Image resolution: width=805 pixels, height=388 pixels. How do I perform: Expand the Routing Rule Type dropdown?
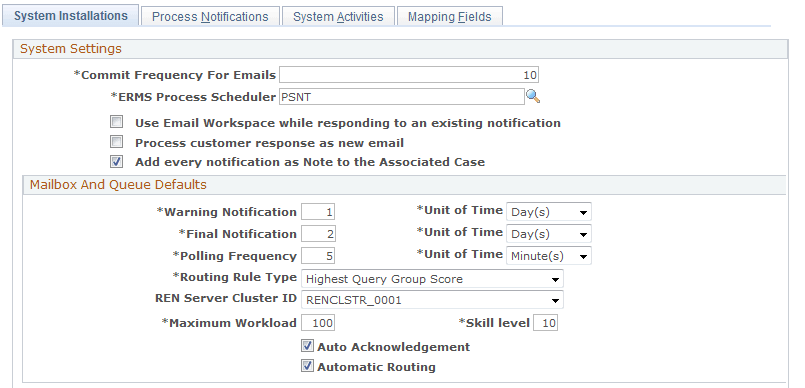coord(432,279)
